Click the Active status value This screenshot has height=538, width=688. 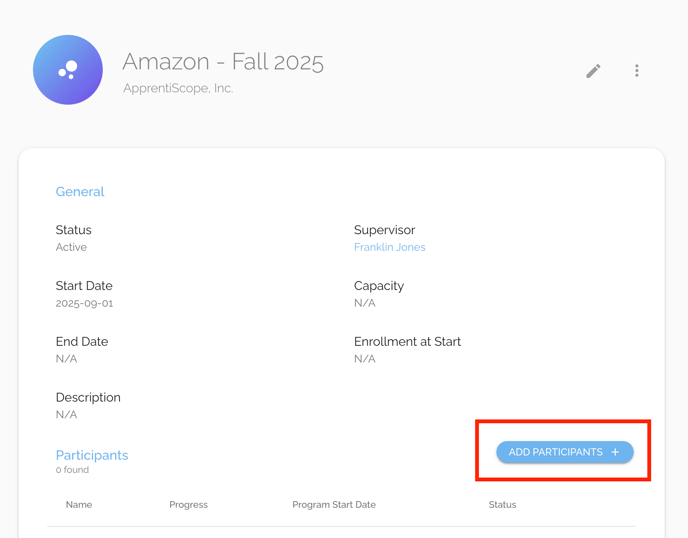[71, 247]
